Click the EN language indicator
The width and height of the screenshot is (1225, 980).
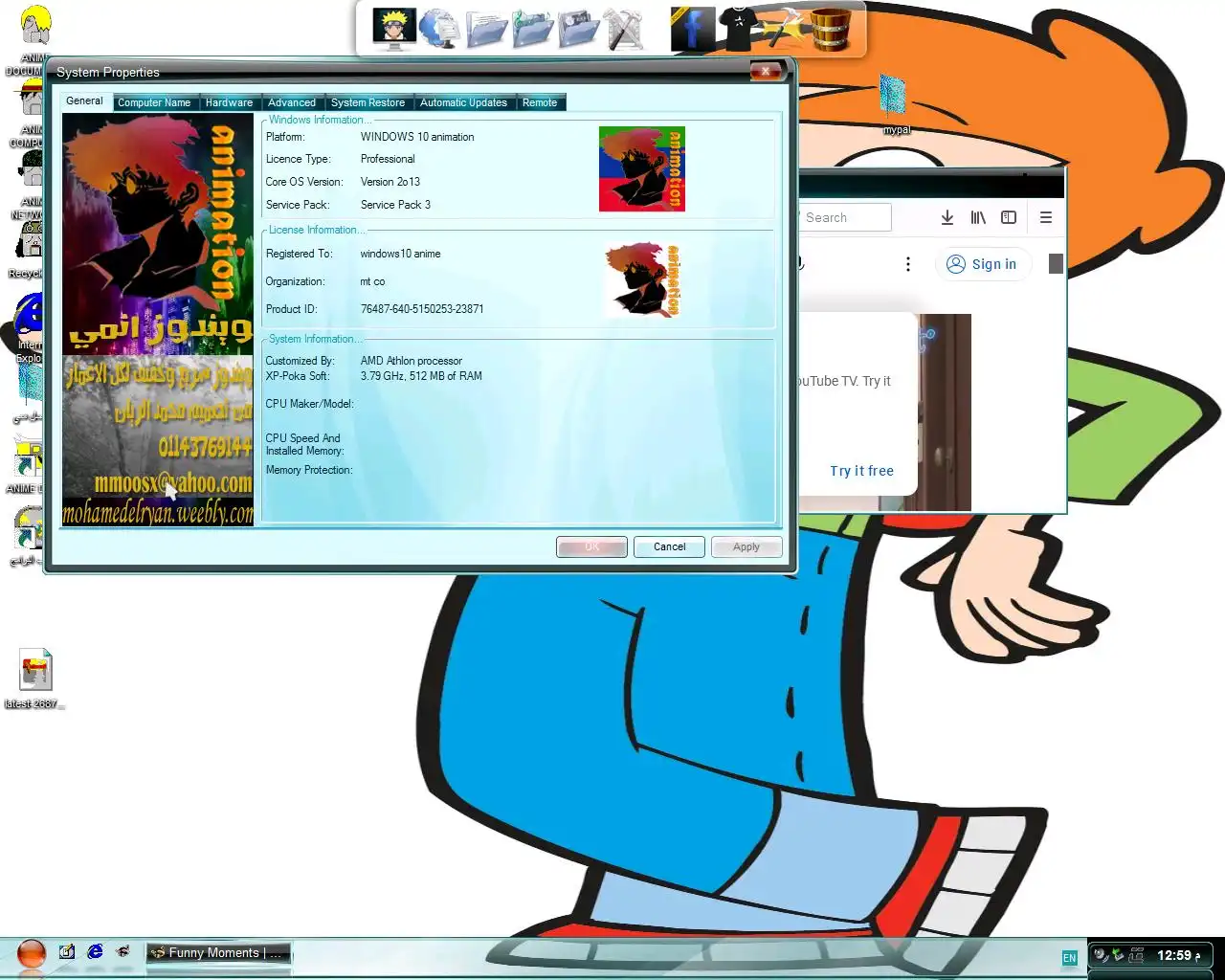click(x=1069, y=957)
